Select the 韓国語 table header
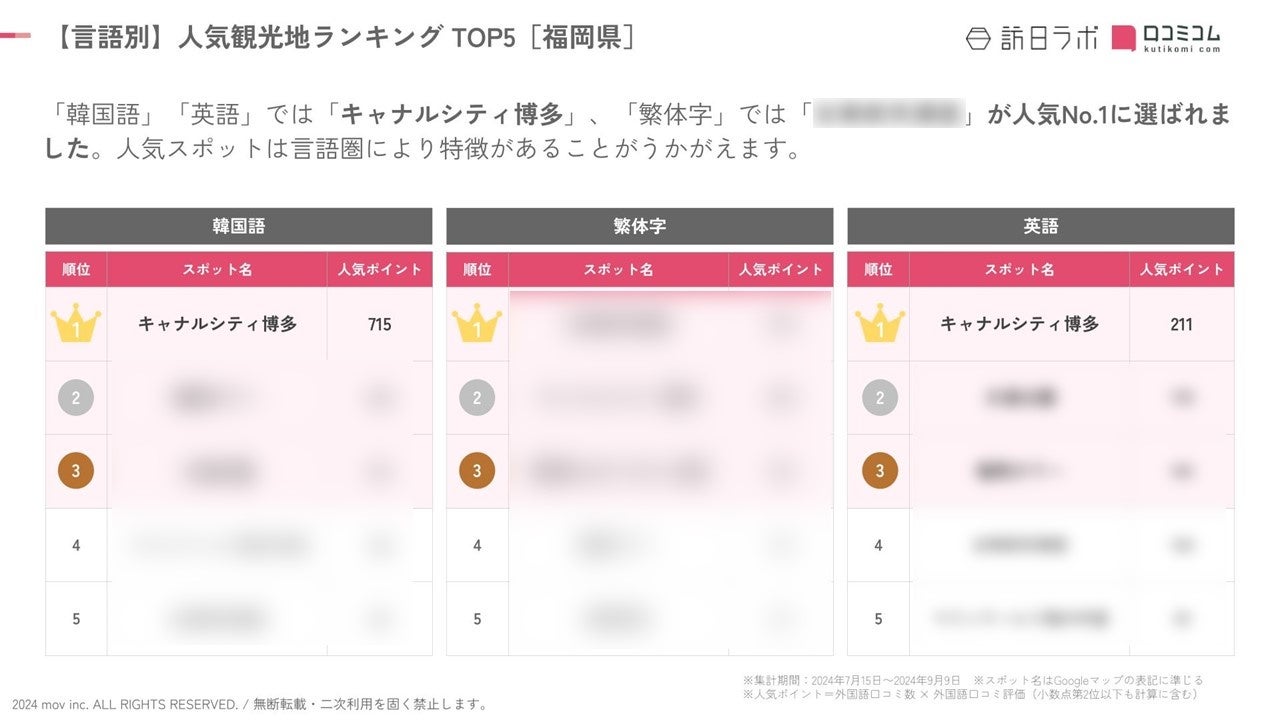The width and height of the screenshot is (1280, 720). point(238,226)
